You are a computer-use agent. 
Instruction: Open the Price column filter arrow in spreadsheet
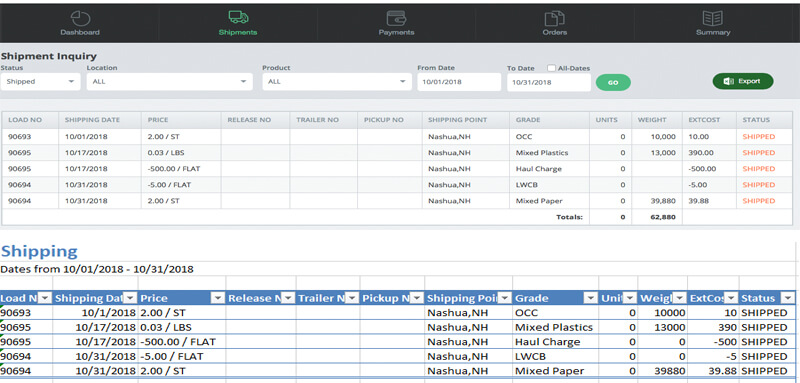(218, 298)
